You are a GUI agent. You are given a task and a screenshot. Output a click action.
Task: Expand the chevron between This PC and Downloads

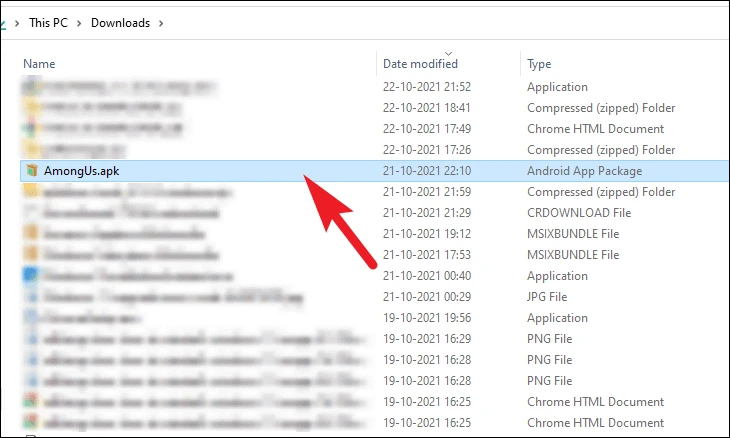click(x=79, y=23)
